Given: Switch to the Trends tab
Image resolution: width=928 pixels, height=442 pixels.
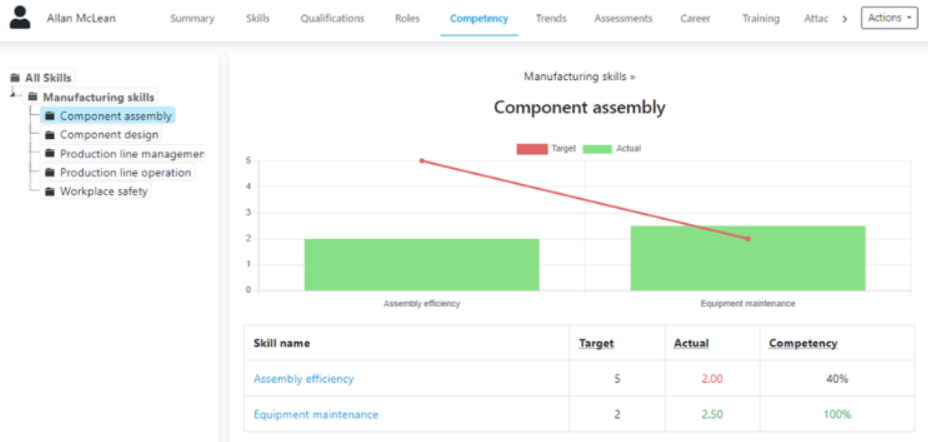Looking at the screenshot, I should point(551,19).
